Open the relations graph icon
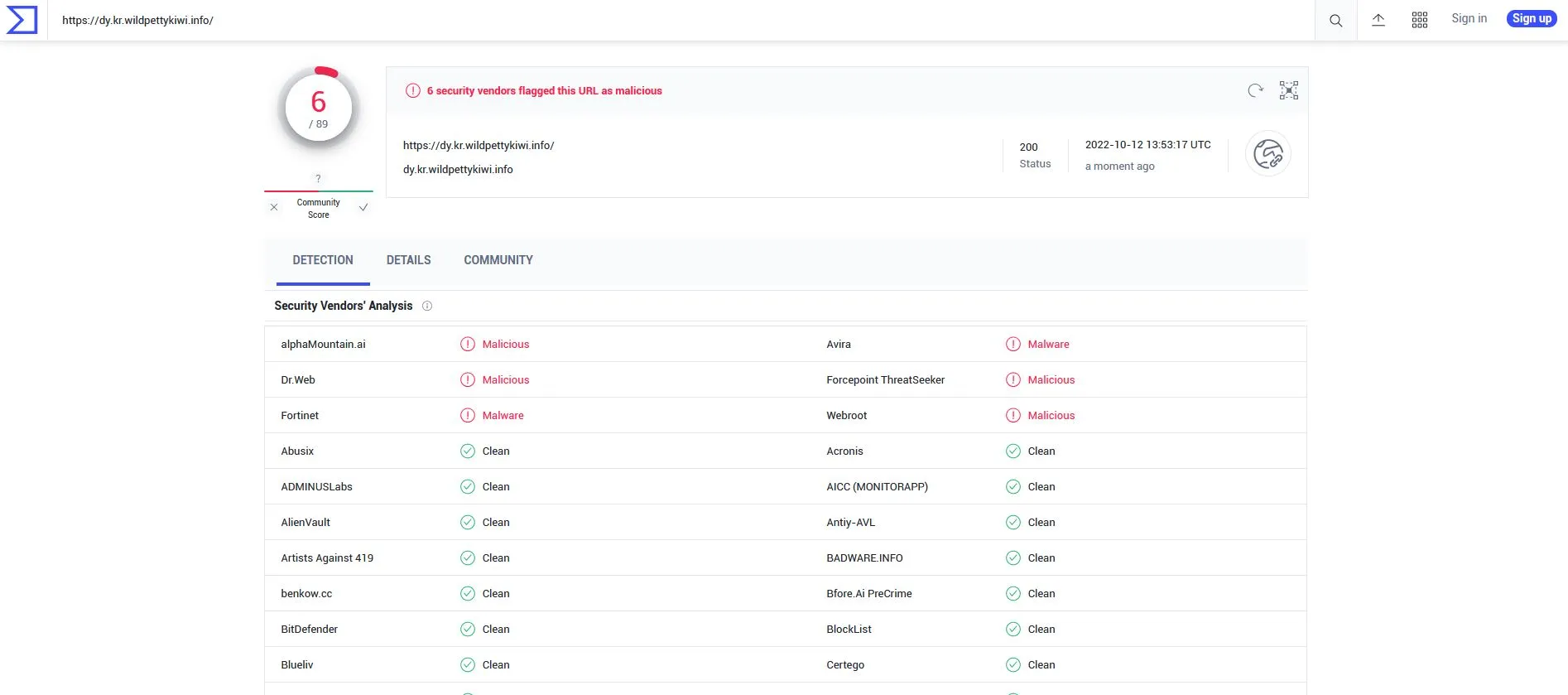 point(1289,90)
